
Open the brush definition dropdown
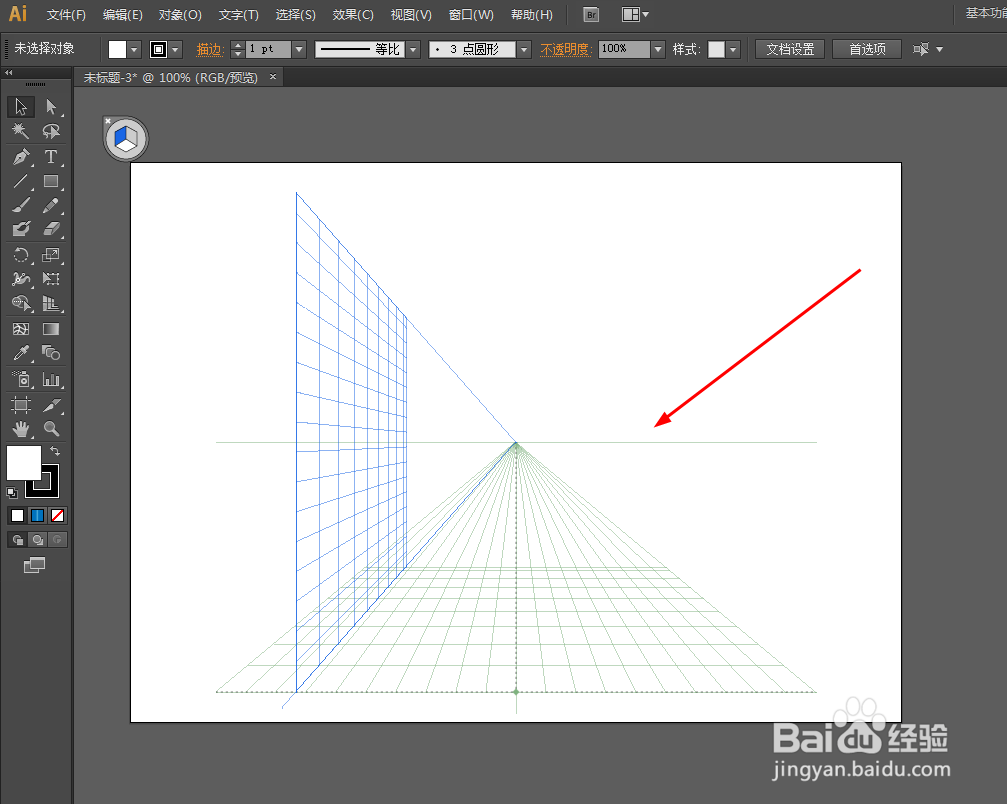tap(524, 49)
